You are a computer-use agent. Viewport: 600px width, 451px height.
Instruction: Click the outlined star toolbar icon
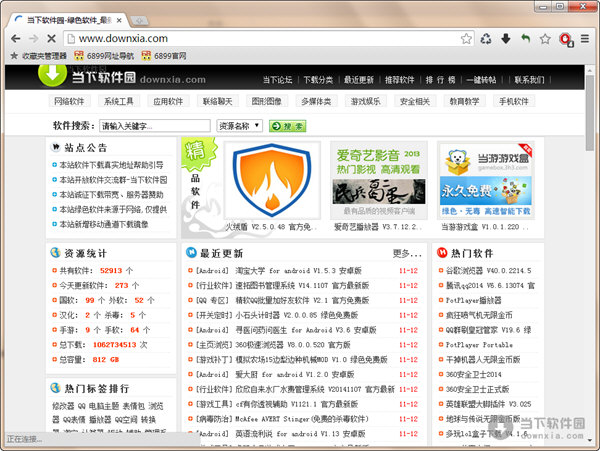(545, 39)
